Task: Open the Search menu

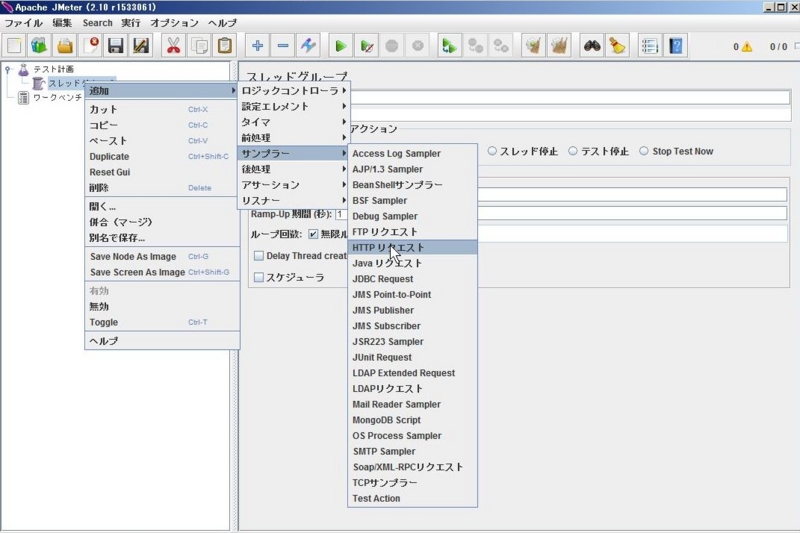Action: [97, 23]
